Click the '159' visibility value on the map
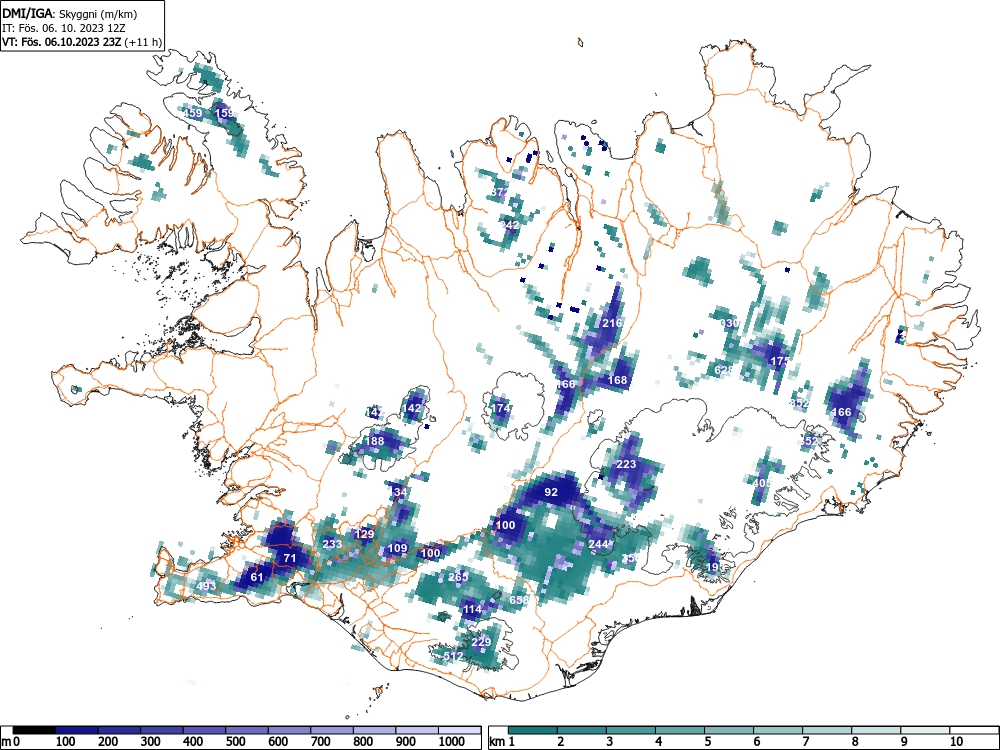Image resolution: width=1000 pixels, height=750 pixels. click(x=224, y=114)
